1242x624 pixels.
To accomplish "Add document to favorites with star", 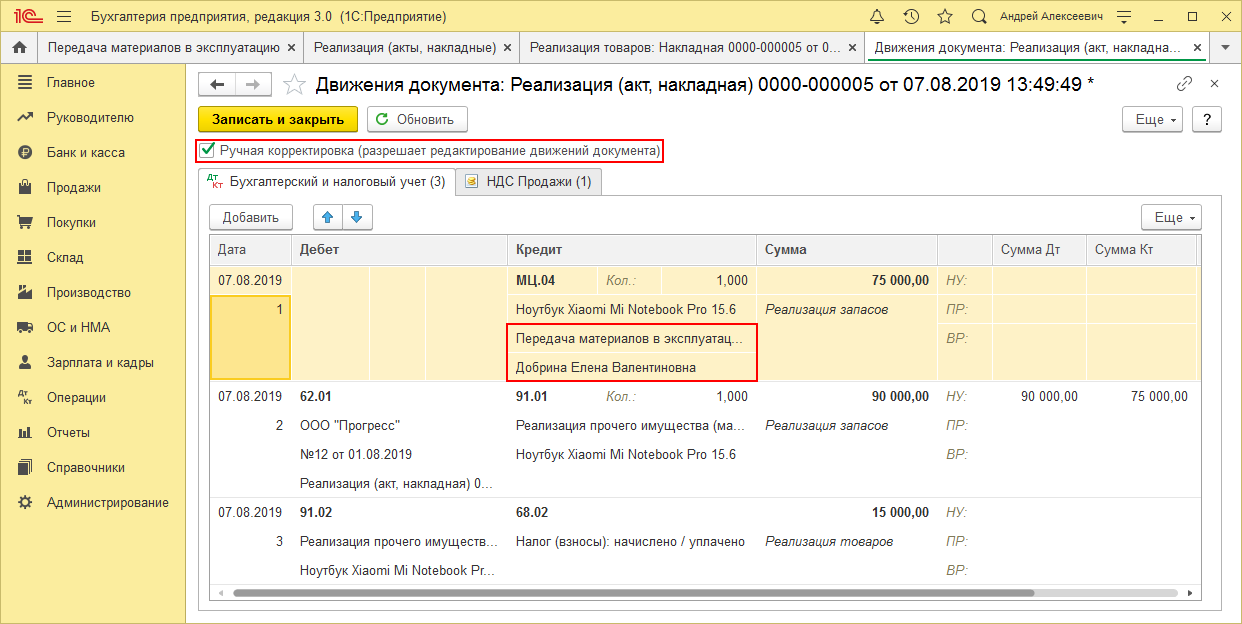I will point(294,85).
